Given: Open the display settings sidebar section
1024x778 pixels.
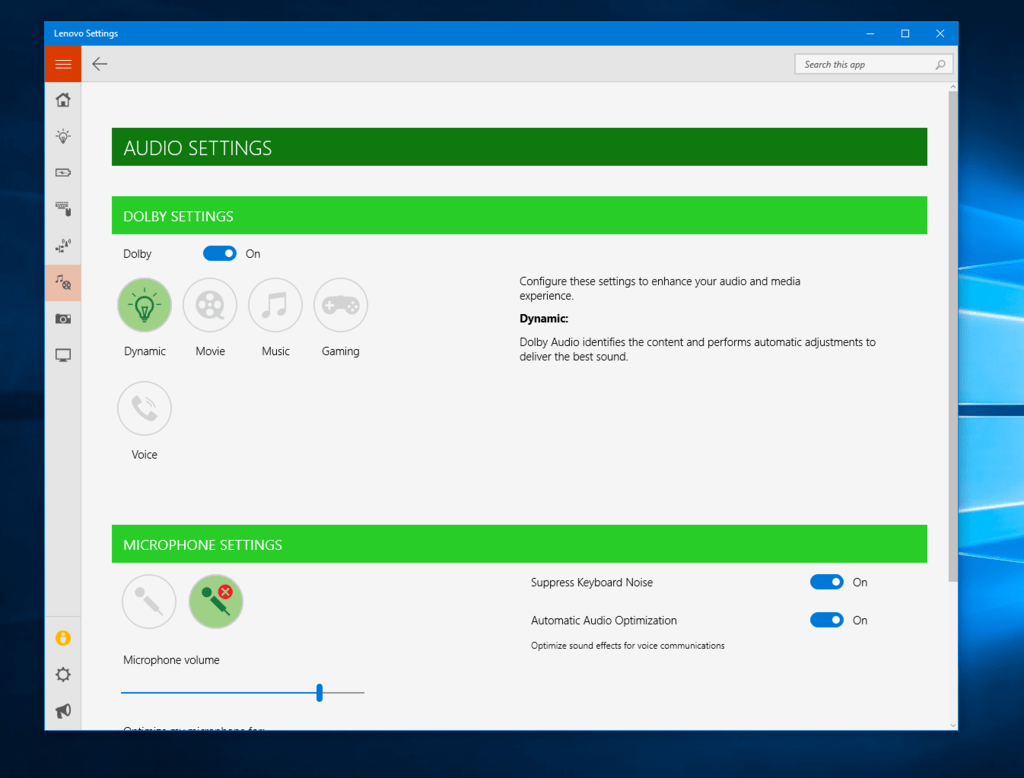Looking at the screenshot, I should tap(63, 355).
